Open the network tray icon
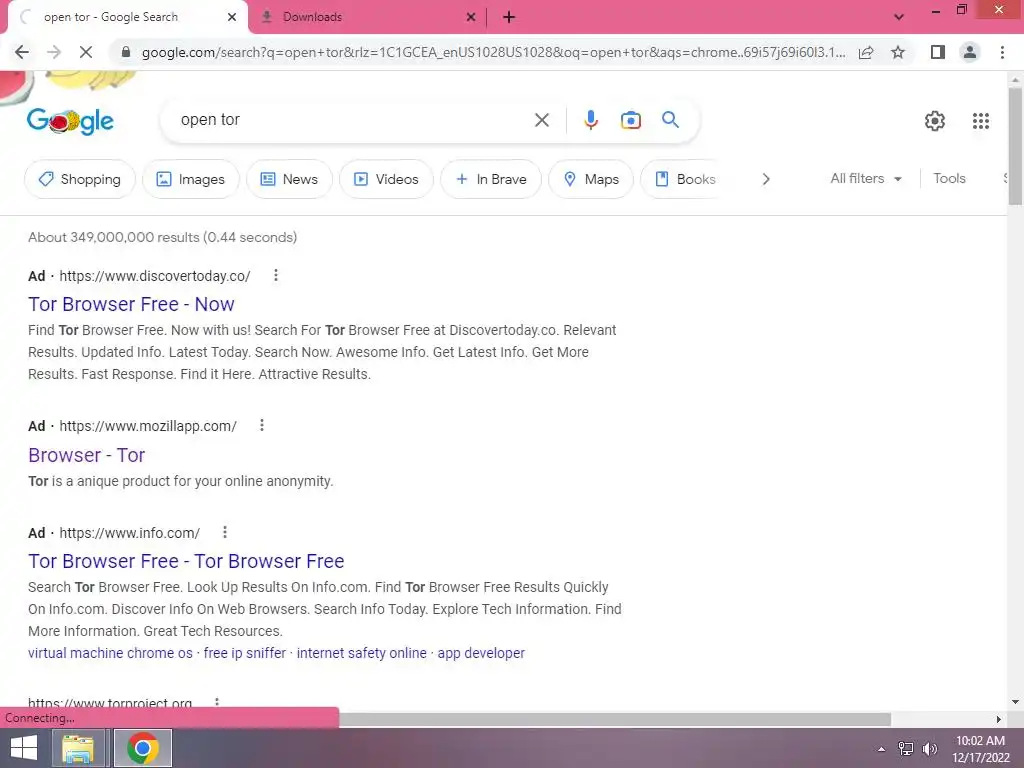 906,748
